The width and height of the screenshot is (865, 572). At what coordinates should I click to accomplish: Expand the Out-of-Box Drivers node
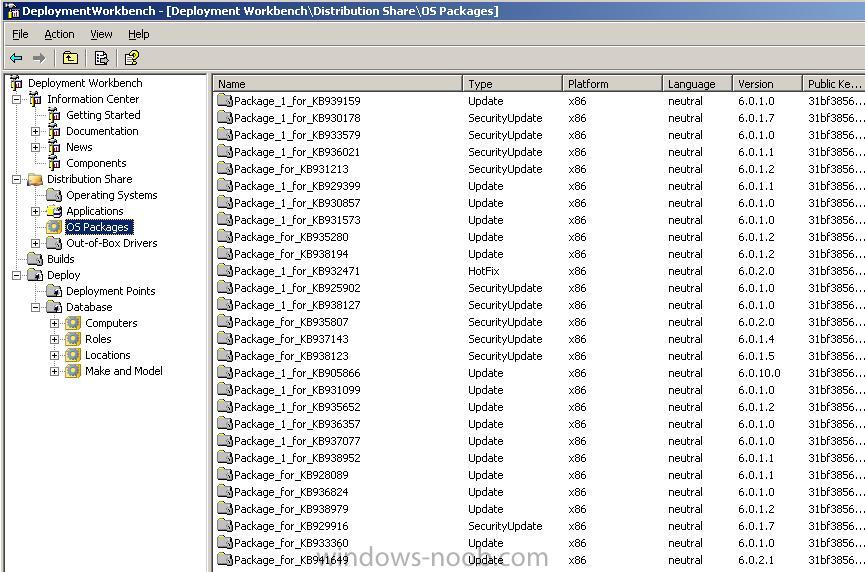click(35, 243)
